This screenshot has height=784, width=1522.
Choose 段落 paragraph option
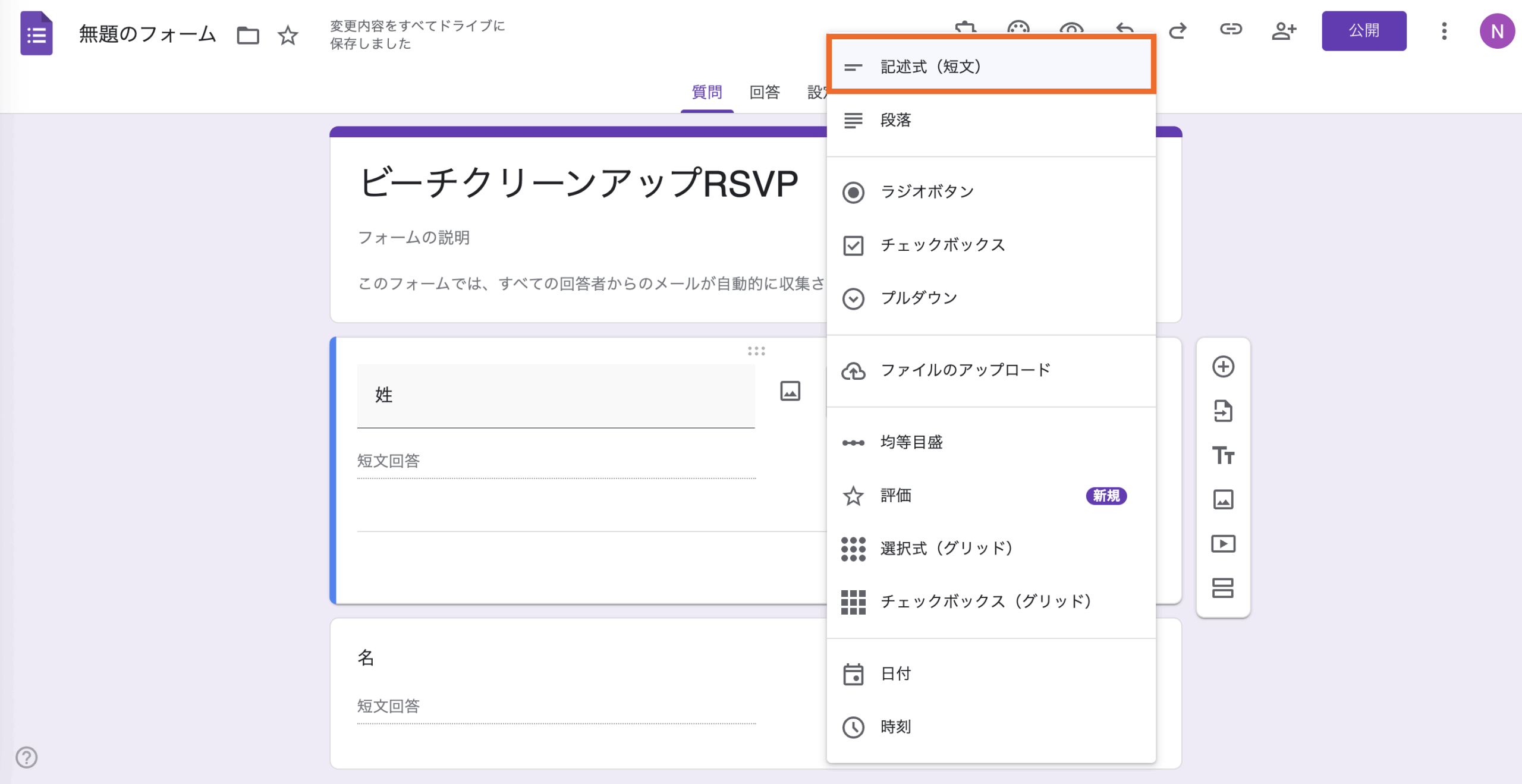[x=895, y=121]
